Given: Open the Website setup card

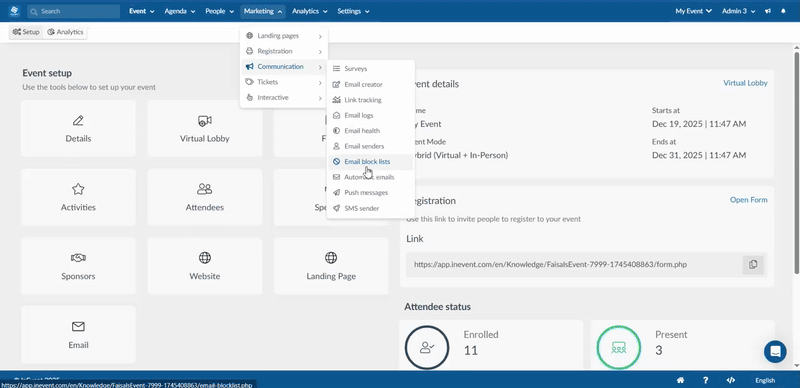Looking at the screenshot, I should coord(205,266).
